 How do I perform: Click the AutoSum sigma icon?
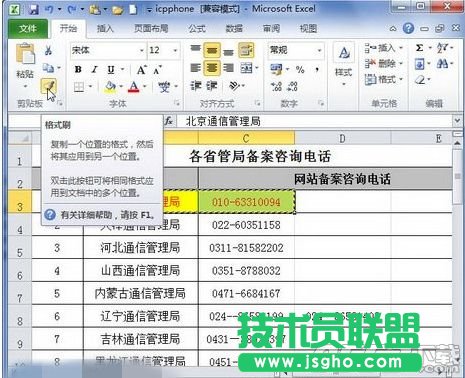coord(419,48)
